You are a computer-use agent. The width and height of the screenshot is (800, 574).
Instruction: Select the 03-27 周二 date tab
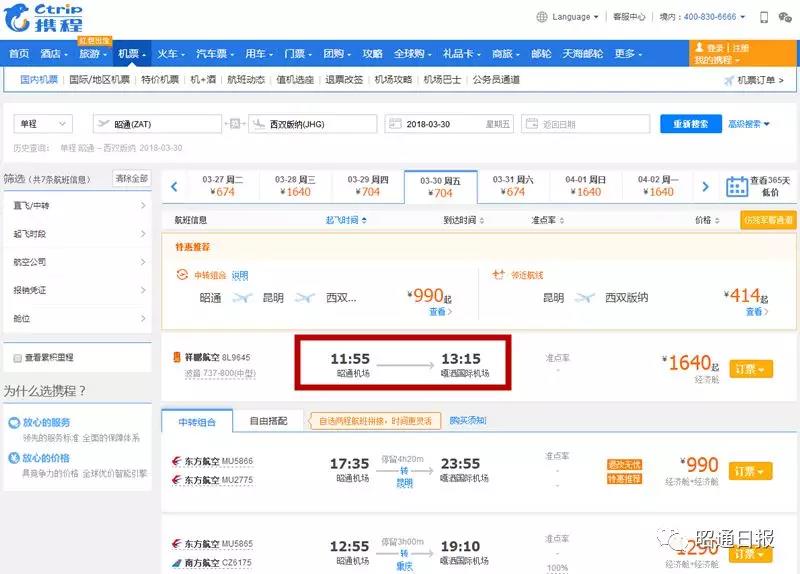point(222,186)
